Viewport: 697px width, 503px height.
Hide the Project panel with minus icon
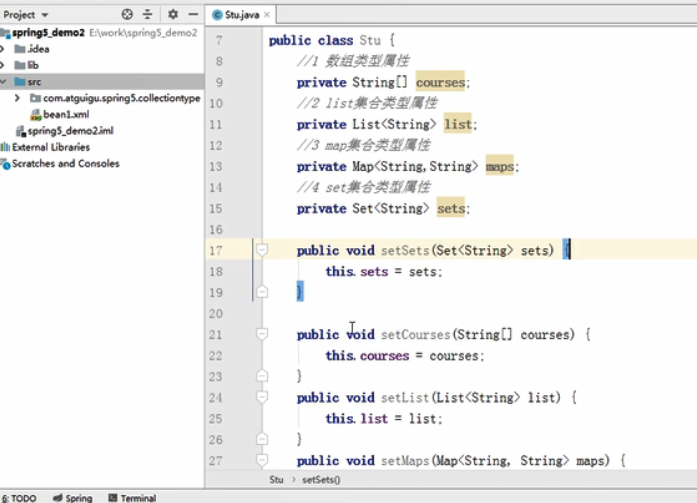[193, 15]
